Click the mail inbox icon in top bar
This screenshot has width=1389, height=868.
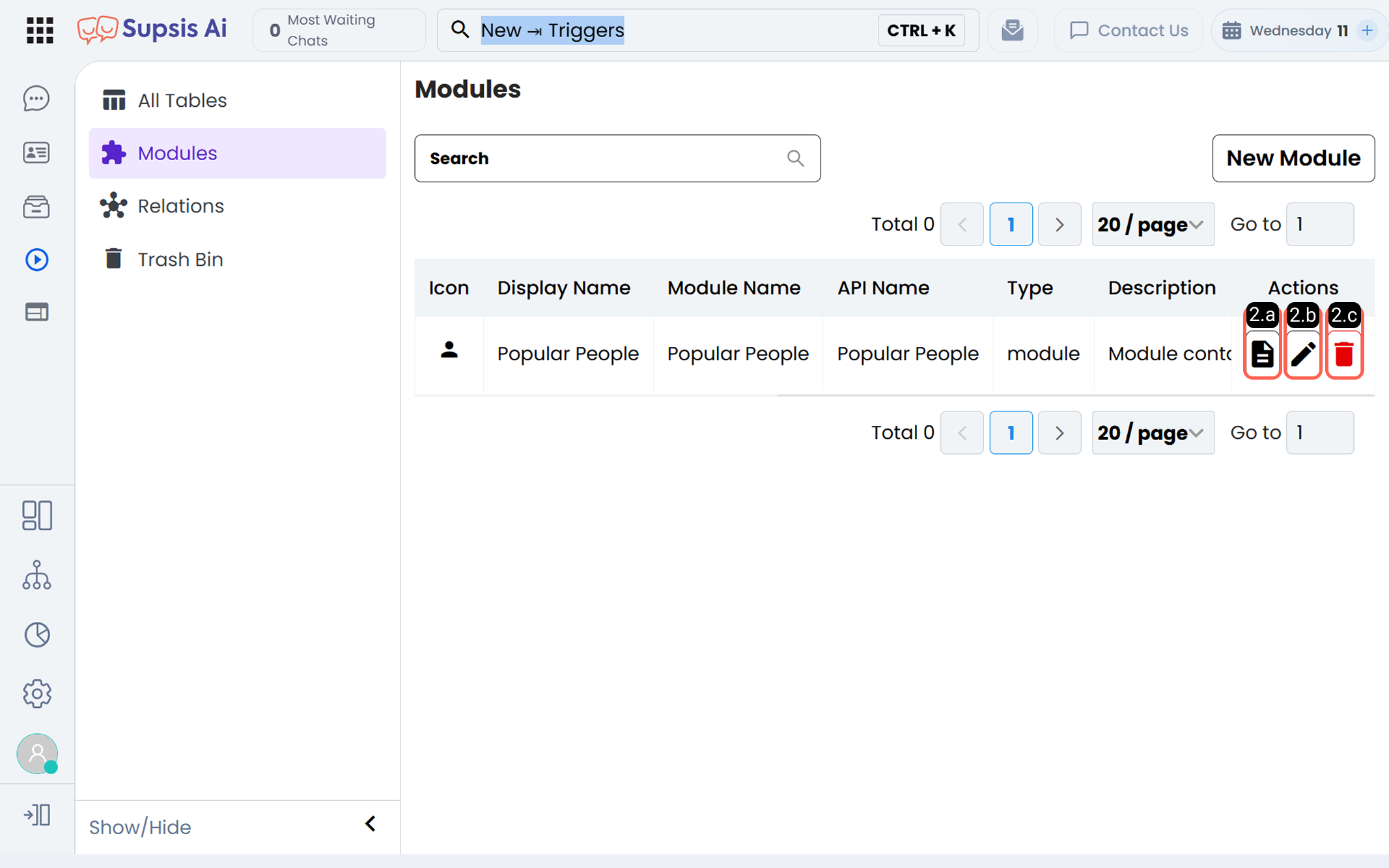(1013, 30)
